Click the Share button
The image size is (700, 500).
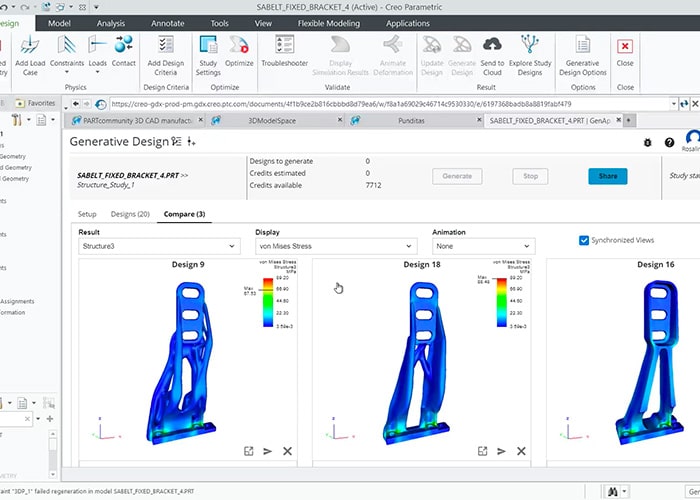[x=608, y=176]
